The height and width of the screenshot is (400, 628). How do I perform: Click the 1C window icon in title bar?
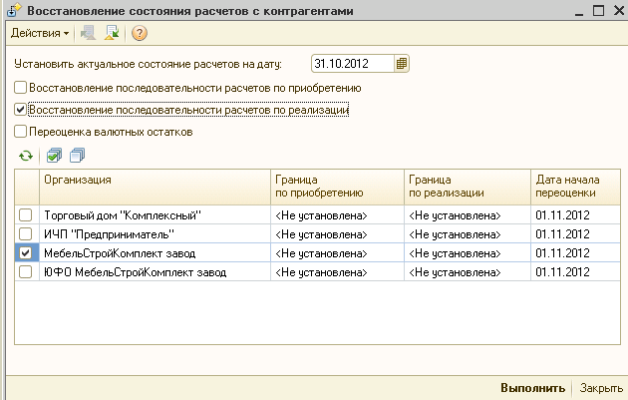click(13, 10)
